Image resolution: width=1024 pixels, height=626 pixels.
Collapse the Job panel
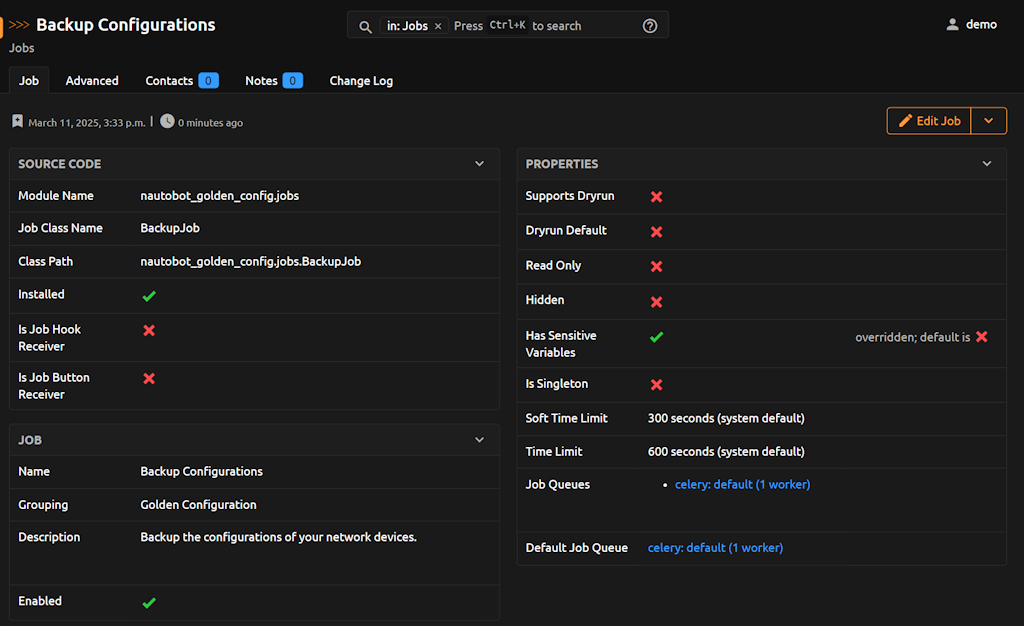point(480,440)
